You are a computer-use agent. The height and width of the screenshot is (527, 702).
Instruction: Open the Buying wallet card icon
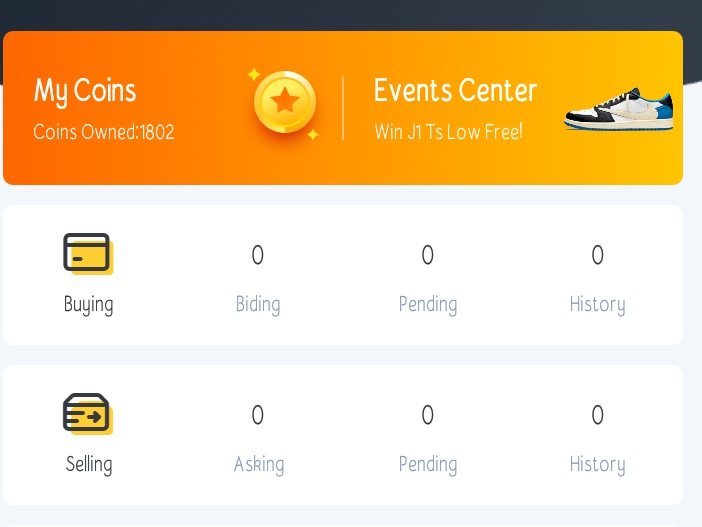pos(87,254)
